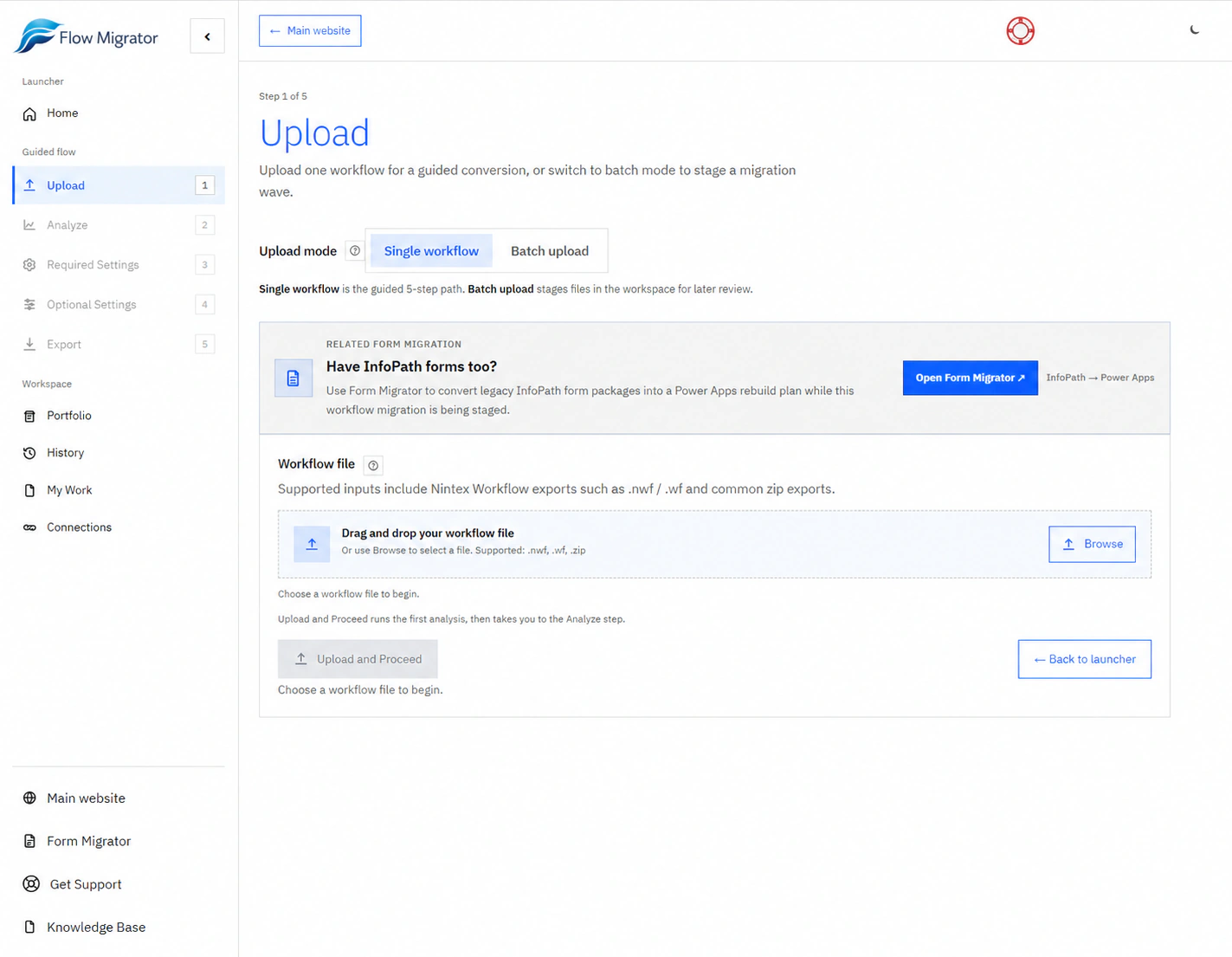Open the Home launcher item

[x=119, y=113]
